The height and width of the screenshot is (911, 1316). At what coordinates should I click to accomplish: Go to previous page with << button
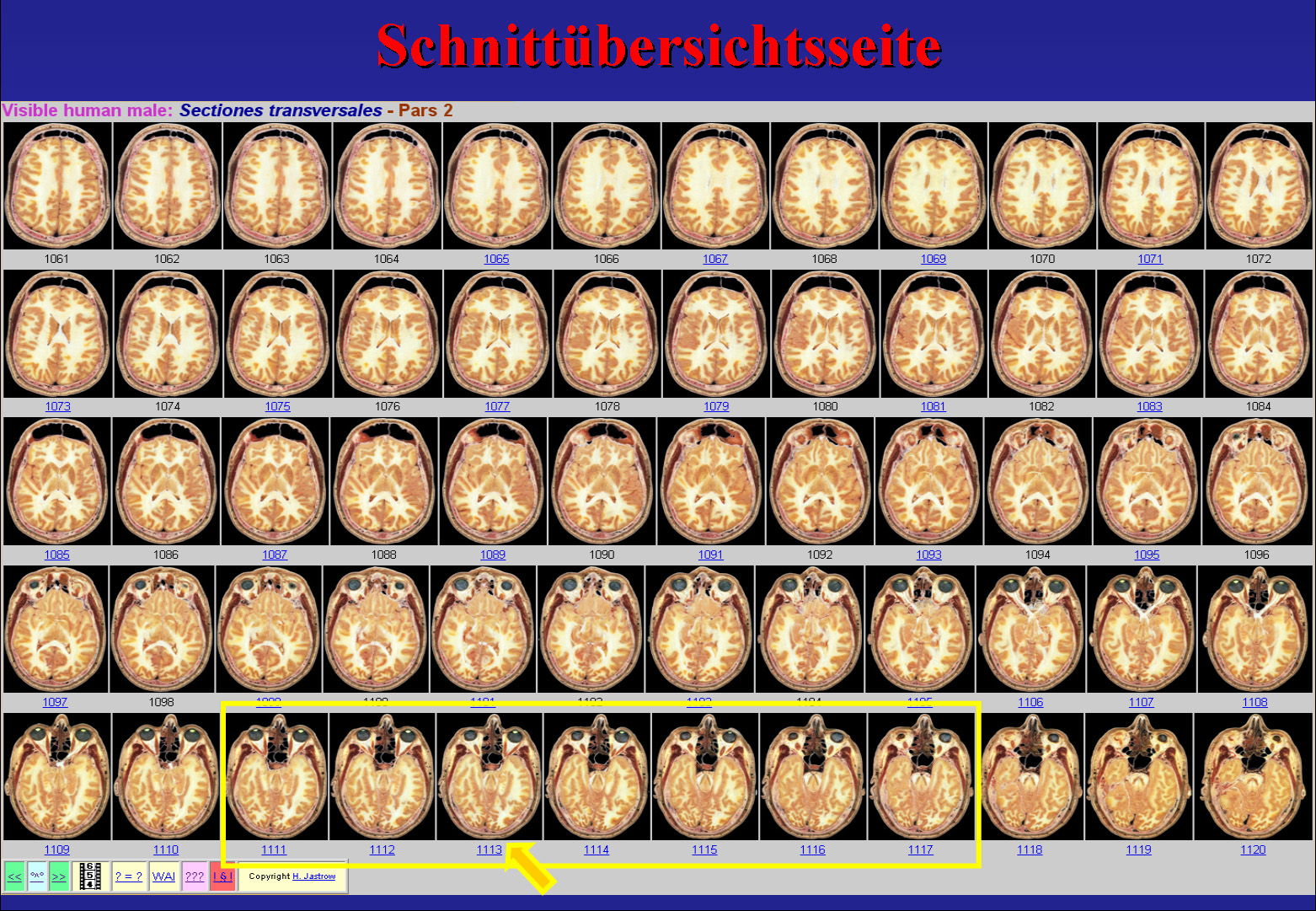[14, 876]
